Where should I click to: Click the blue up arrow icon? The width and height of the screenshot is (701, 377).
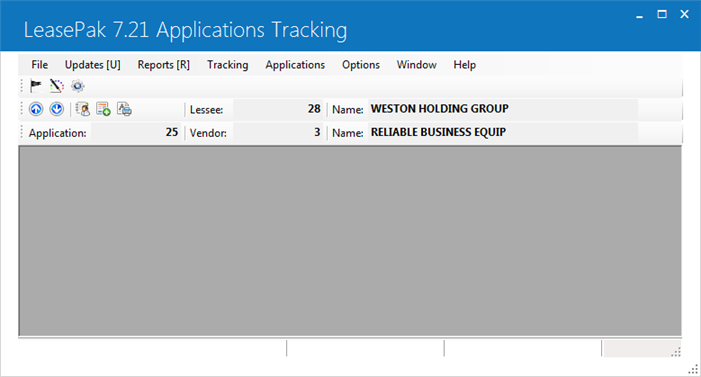coord(36,109)
